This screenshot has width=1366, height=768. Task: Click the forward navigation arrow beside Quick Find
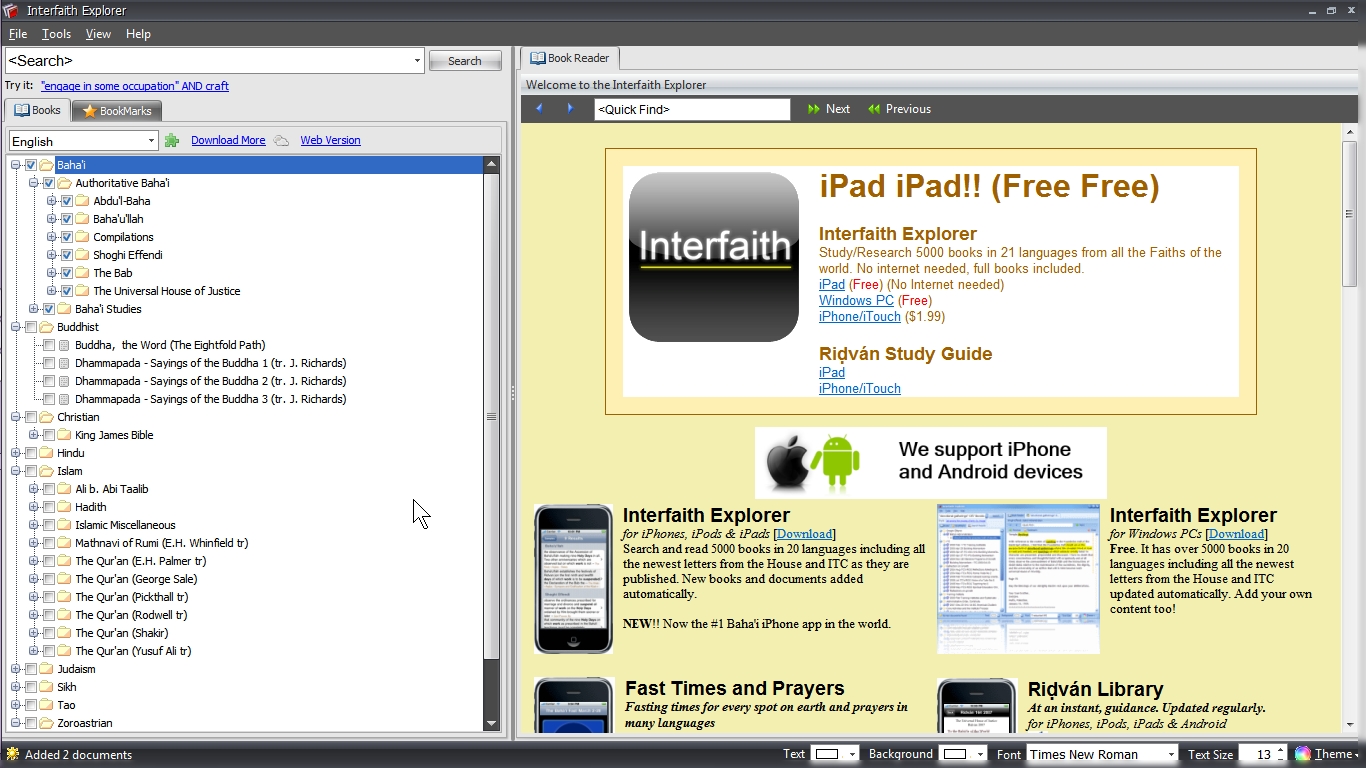coord(571,108)
